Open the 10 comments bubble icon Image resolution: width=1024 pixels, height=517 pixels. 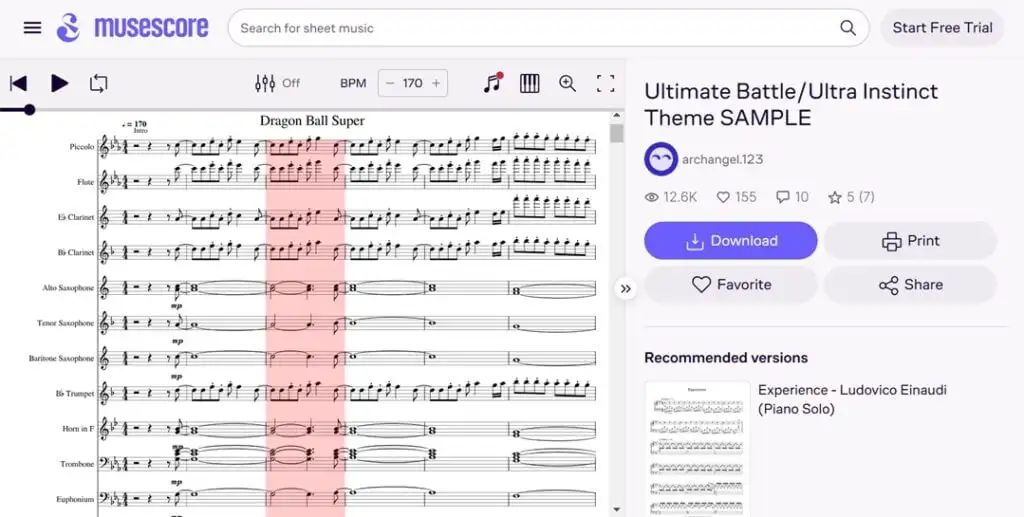[x=782, y=197]
